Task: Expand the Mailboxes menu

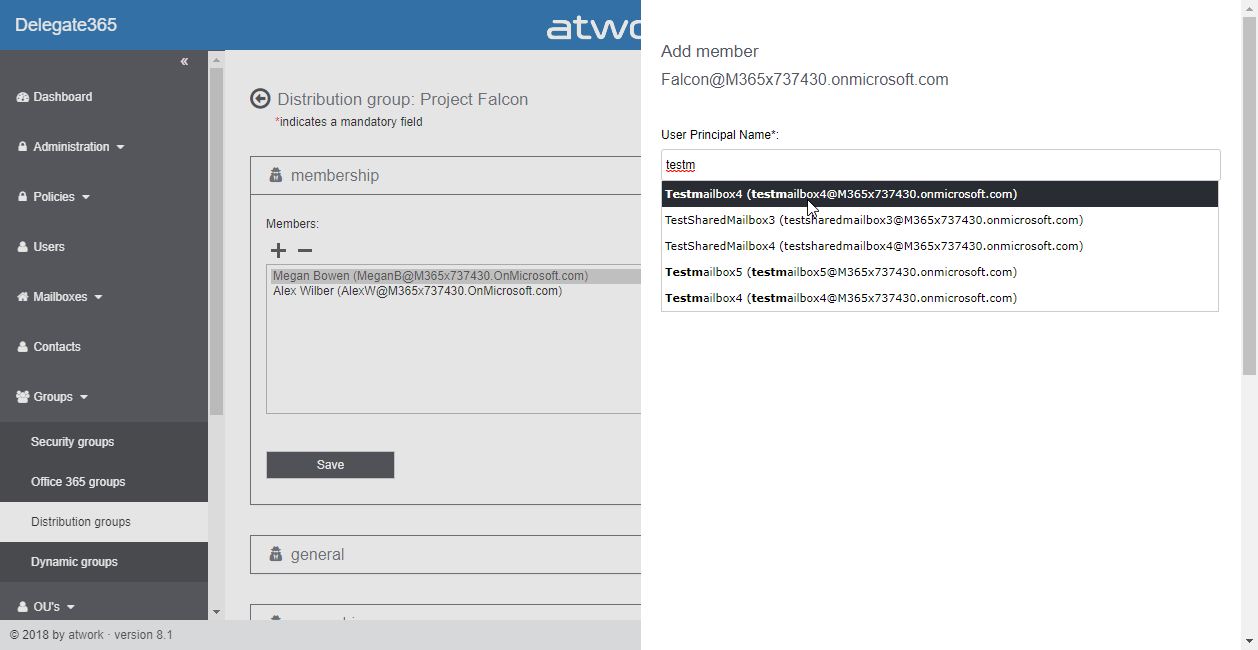Action: pyautogui.click(x=62, y=297)
